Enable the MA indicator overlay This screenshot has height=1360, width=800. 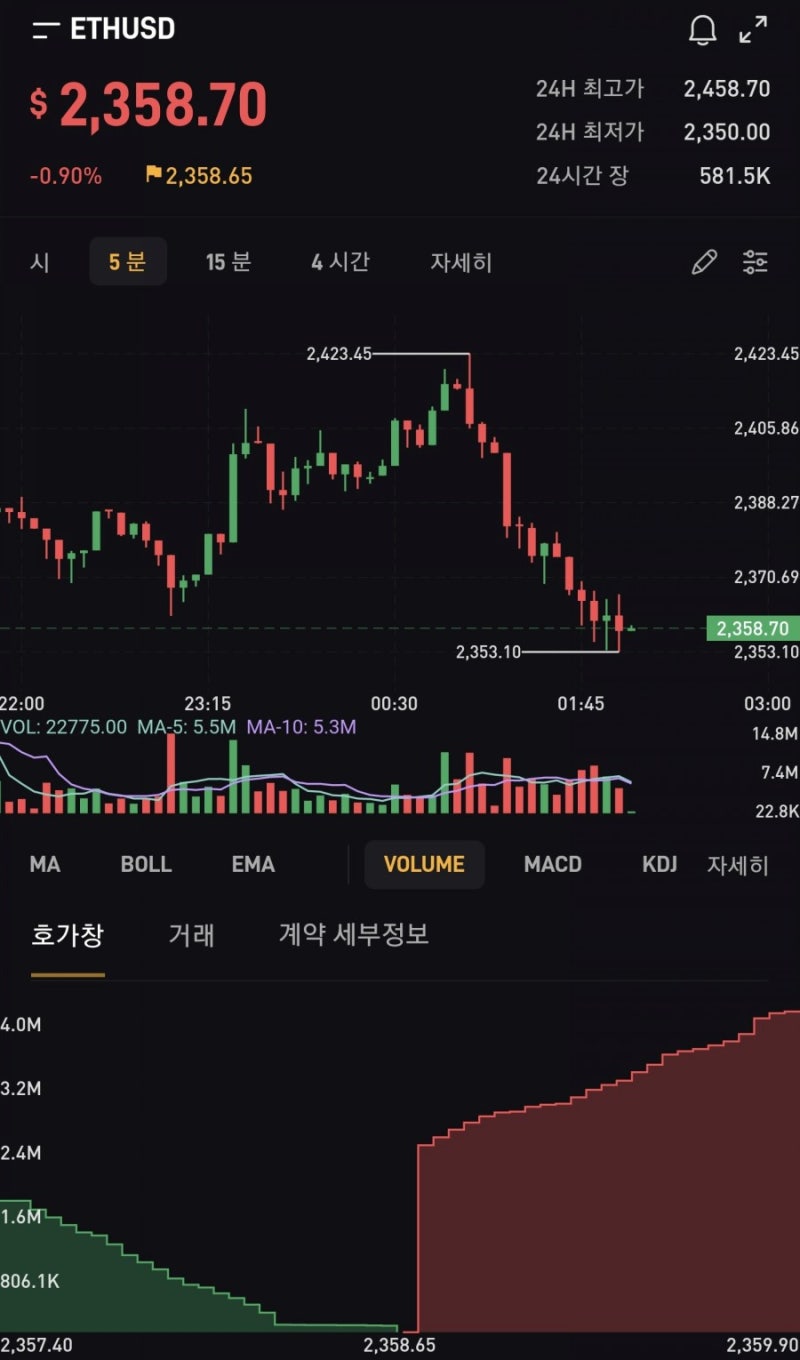click(45, 864)
